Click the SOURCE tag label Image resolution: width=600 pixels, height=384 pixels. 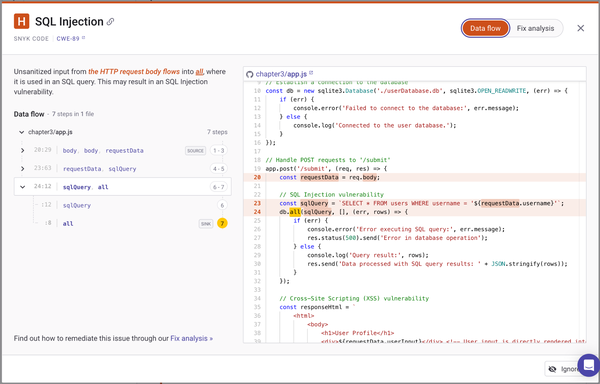196,151
